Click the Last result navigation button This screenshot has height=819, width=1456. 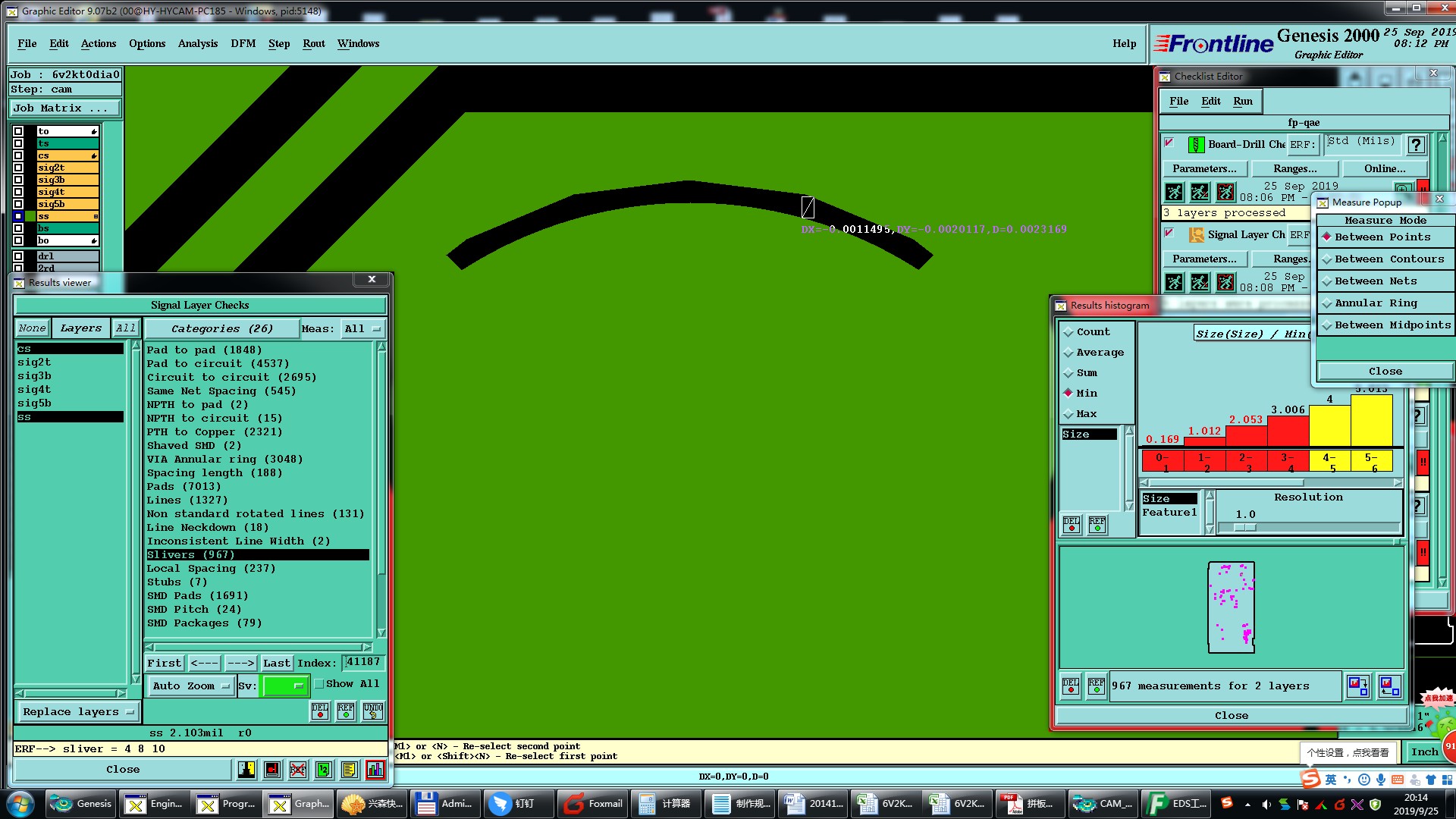click(276, 663)
